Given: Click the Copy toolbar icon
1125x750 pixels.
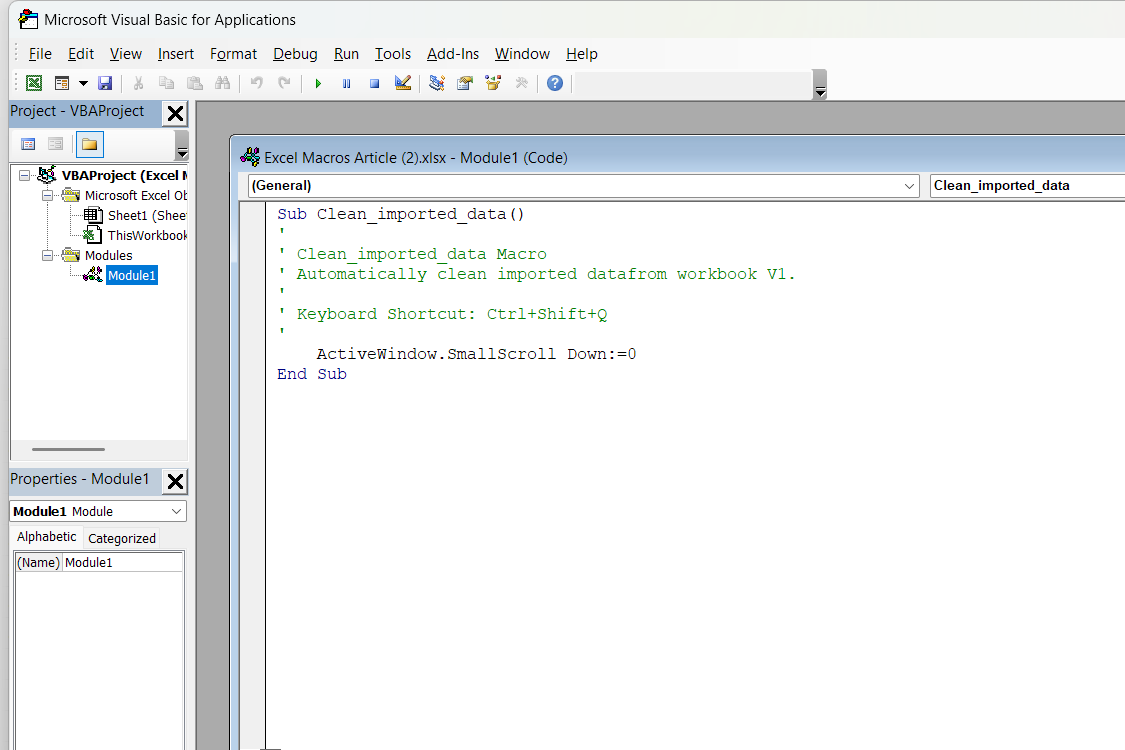Looking at the screenshot, I should [x=166, y=83].
